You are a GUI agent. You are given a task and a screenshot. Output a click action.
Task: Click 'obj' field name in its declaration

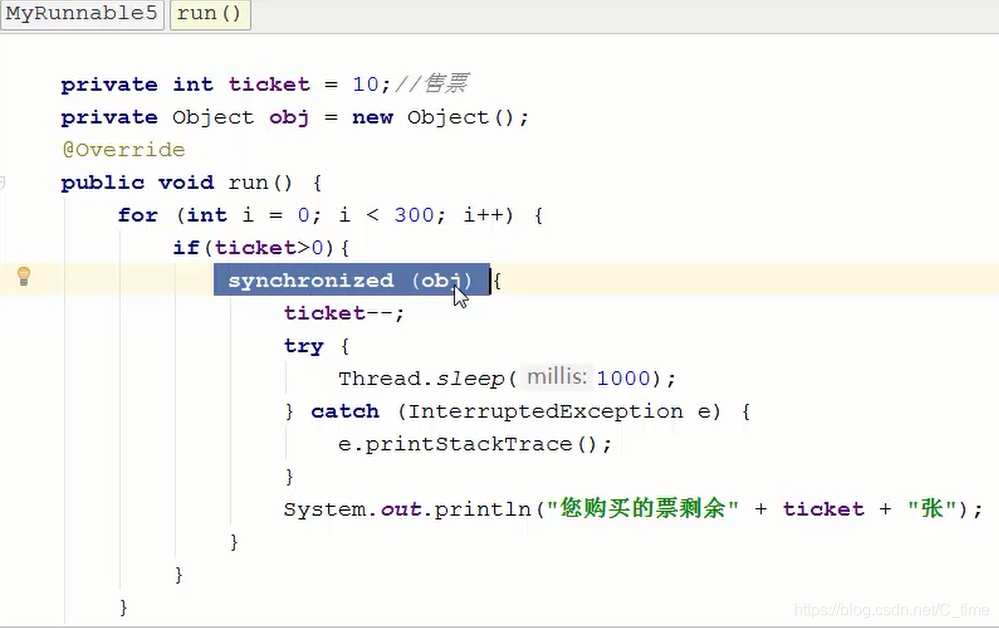pos(289,118)
